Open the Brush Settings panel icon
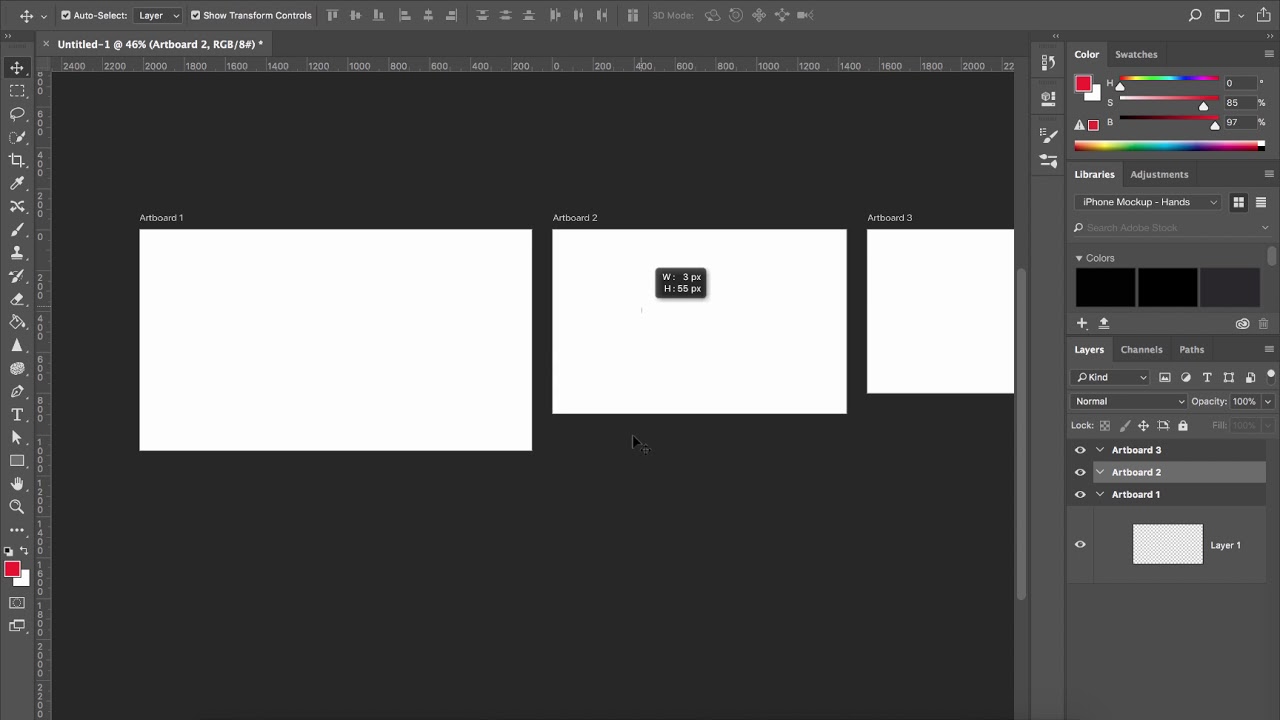 pos(1048,135)
